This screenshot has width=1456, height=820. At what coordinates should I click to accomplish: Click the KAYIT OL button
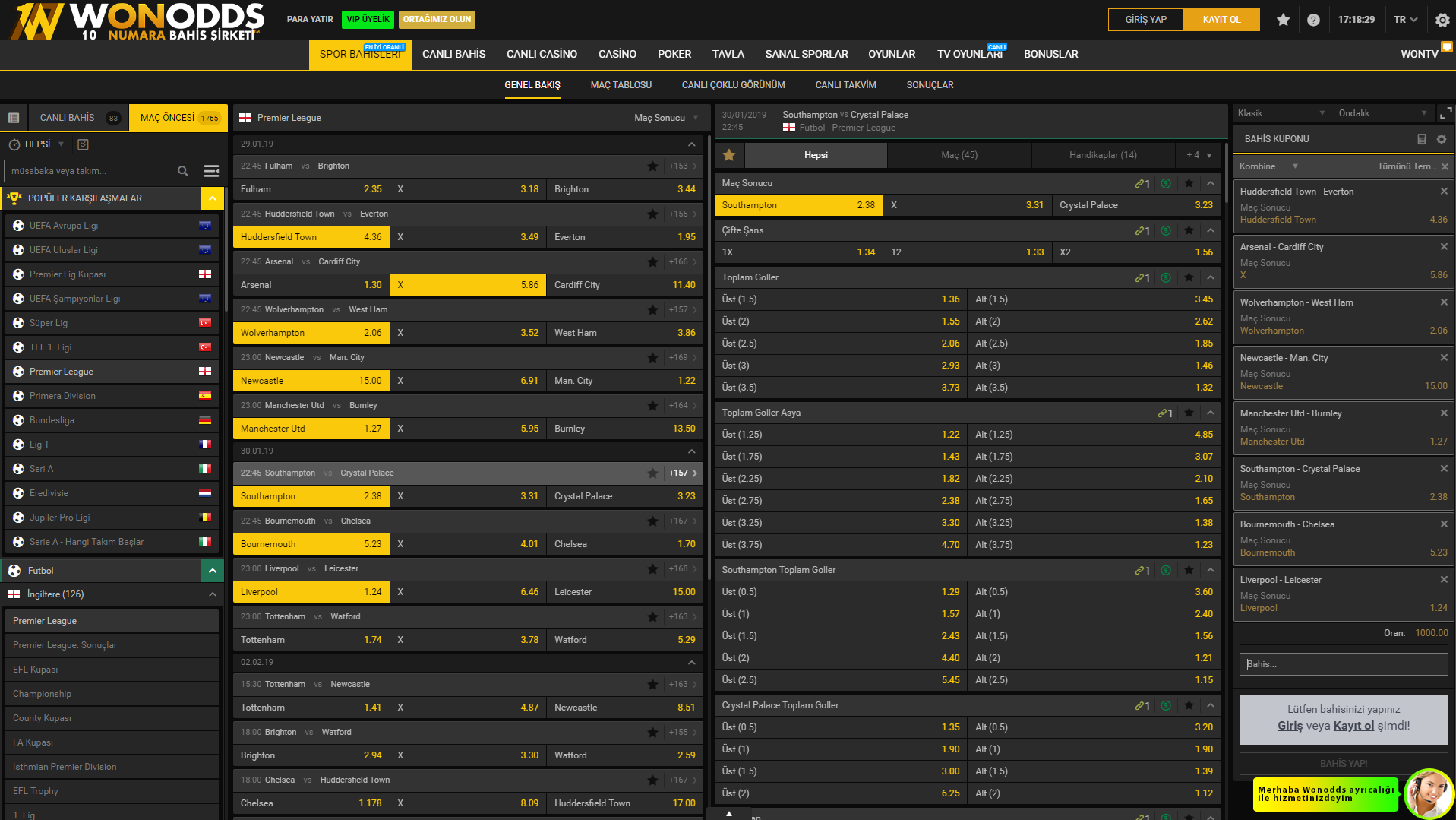coord(1221,20)
